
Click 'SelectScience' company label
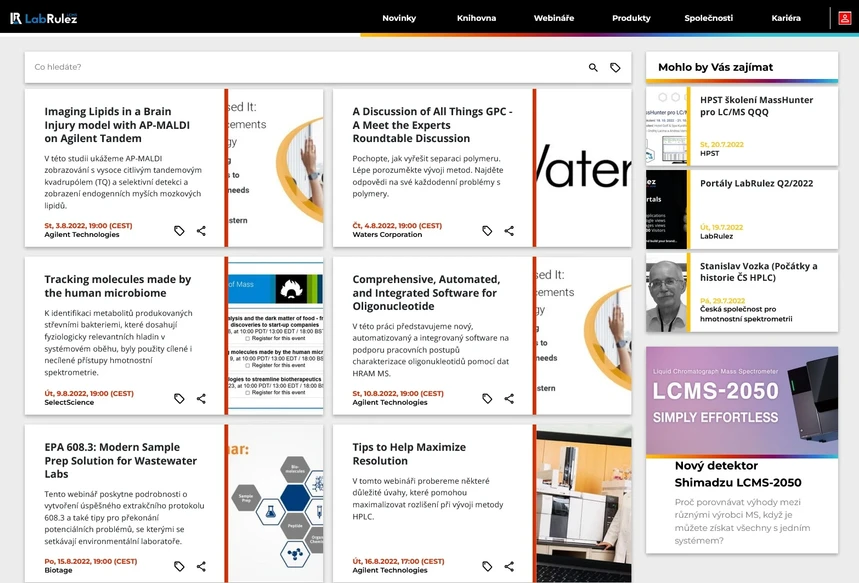point(69,402)
